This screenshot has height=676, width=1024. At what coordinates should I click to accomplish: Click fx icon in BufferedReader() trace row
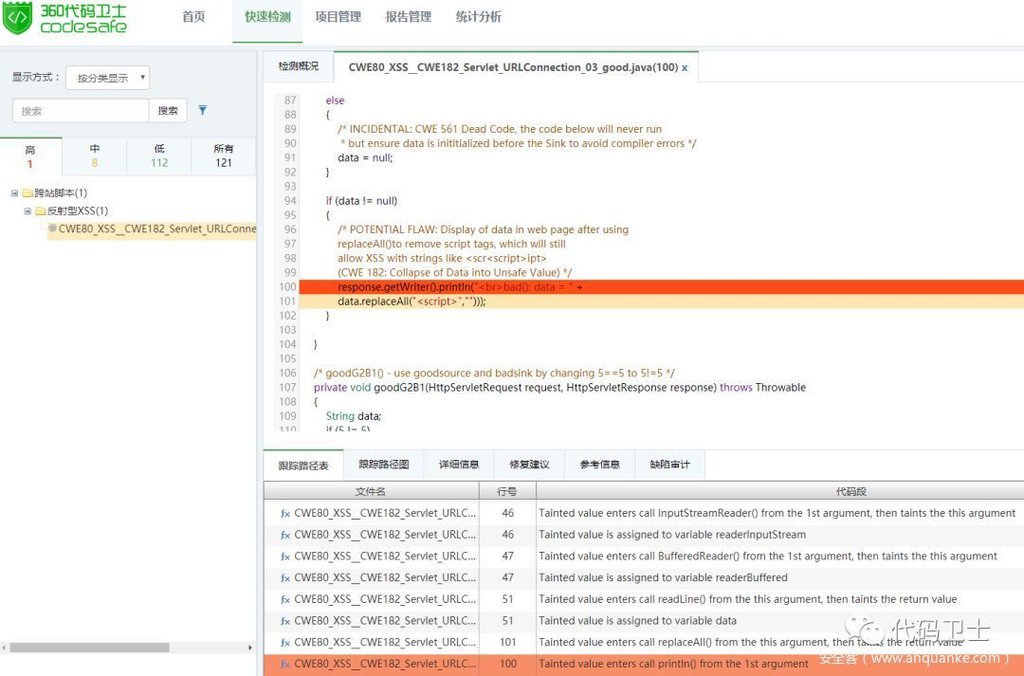[x=285, y=556]
